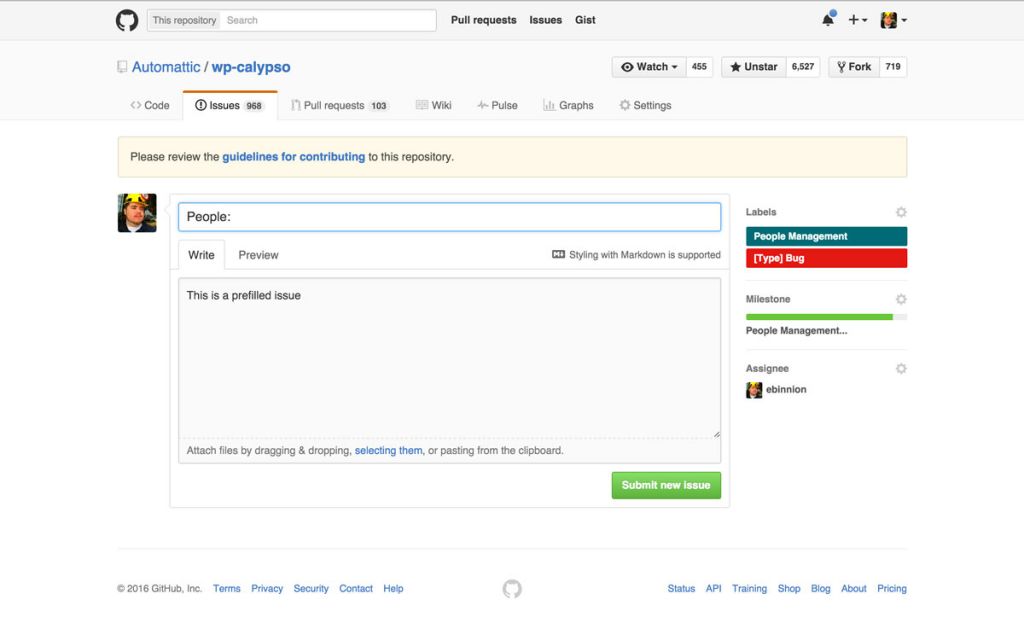Click the Fork button

(854, 67)
